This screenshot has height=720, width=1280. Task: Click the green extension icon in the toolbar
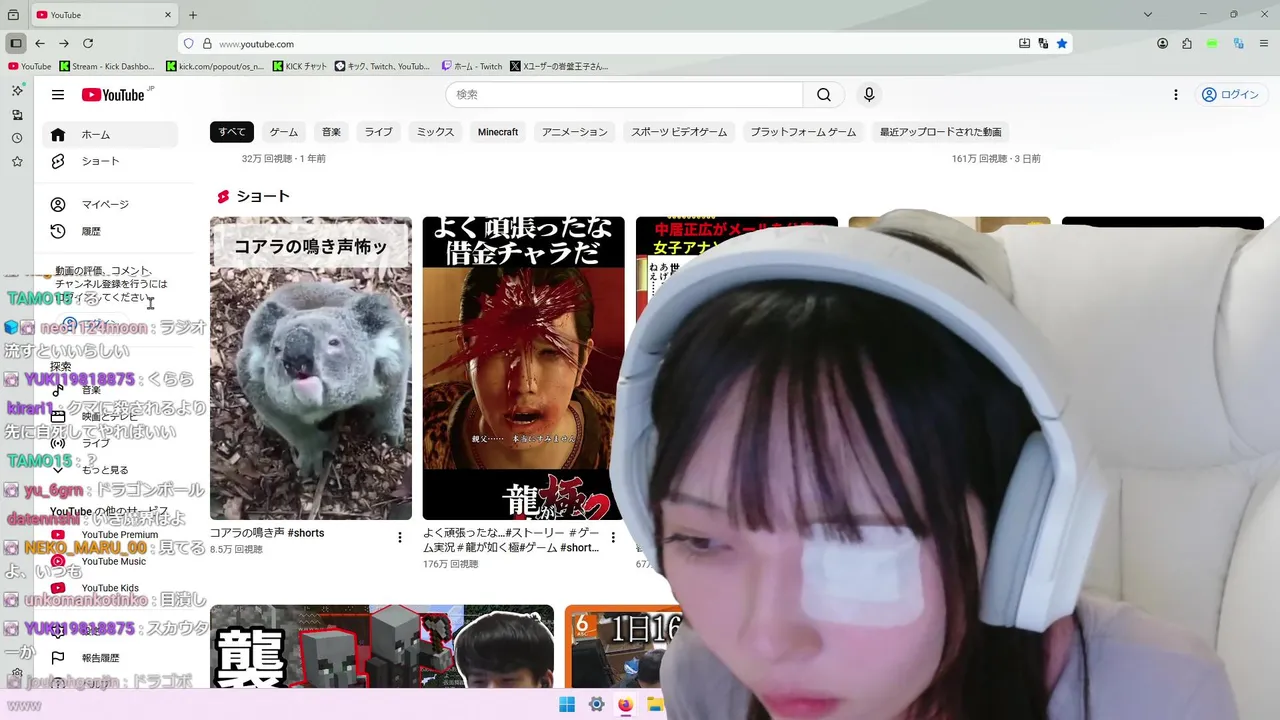click(1212, 43)
